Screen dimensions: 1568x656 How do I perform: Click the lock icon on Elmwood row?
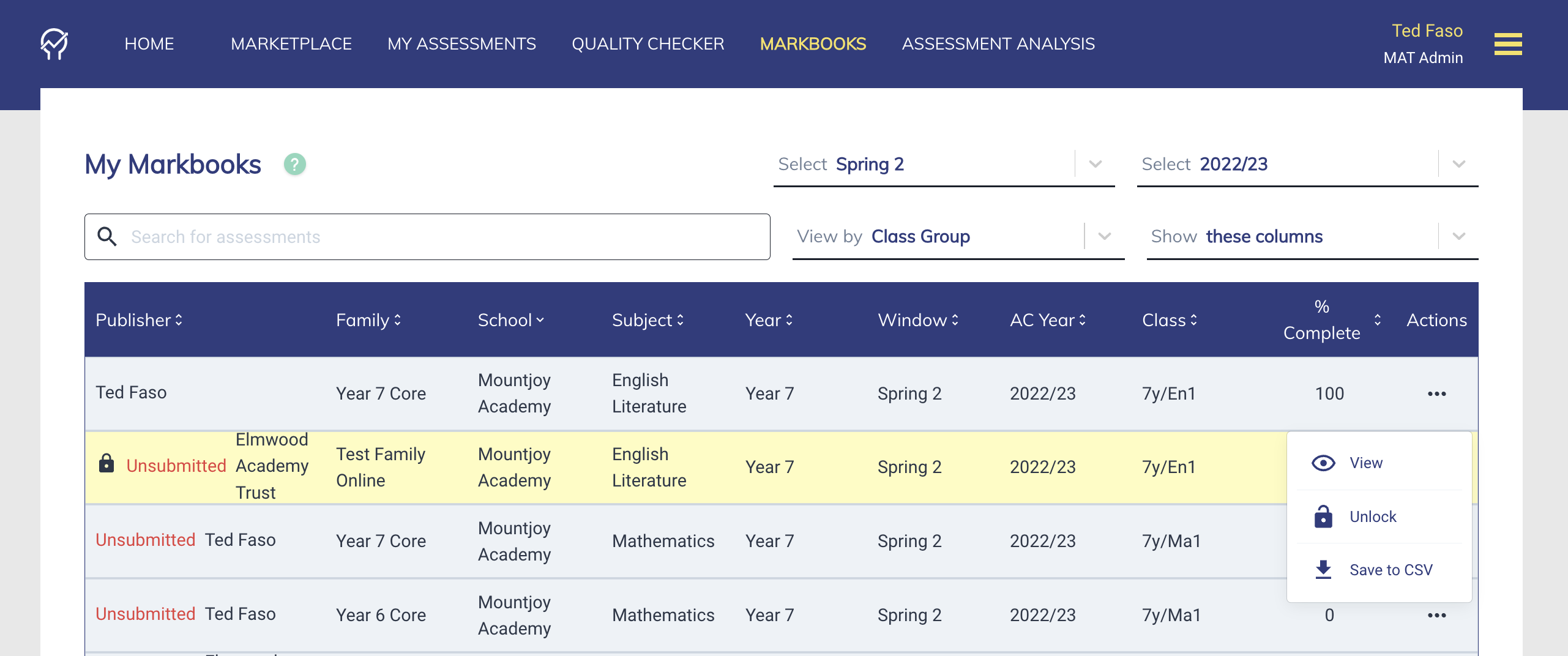pos(106,463)
